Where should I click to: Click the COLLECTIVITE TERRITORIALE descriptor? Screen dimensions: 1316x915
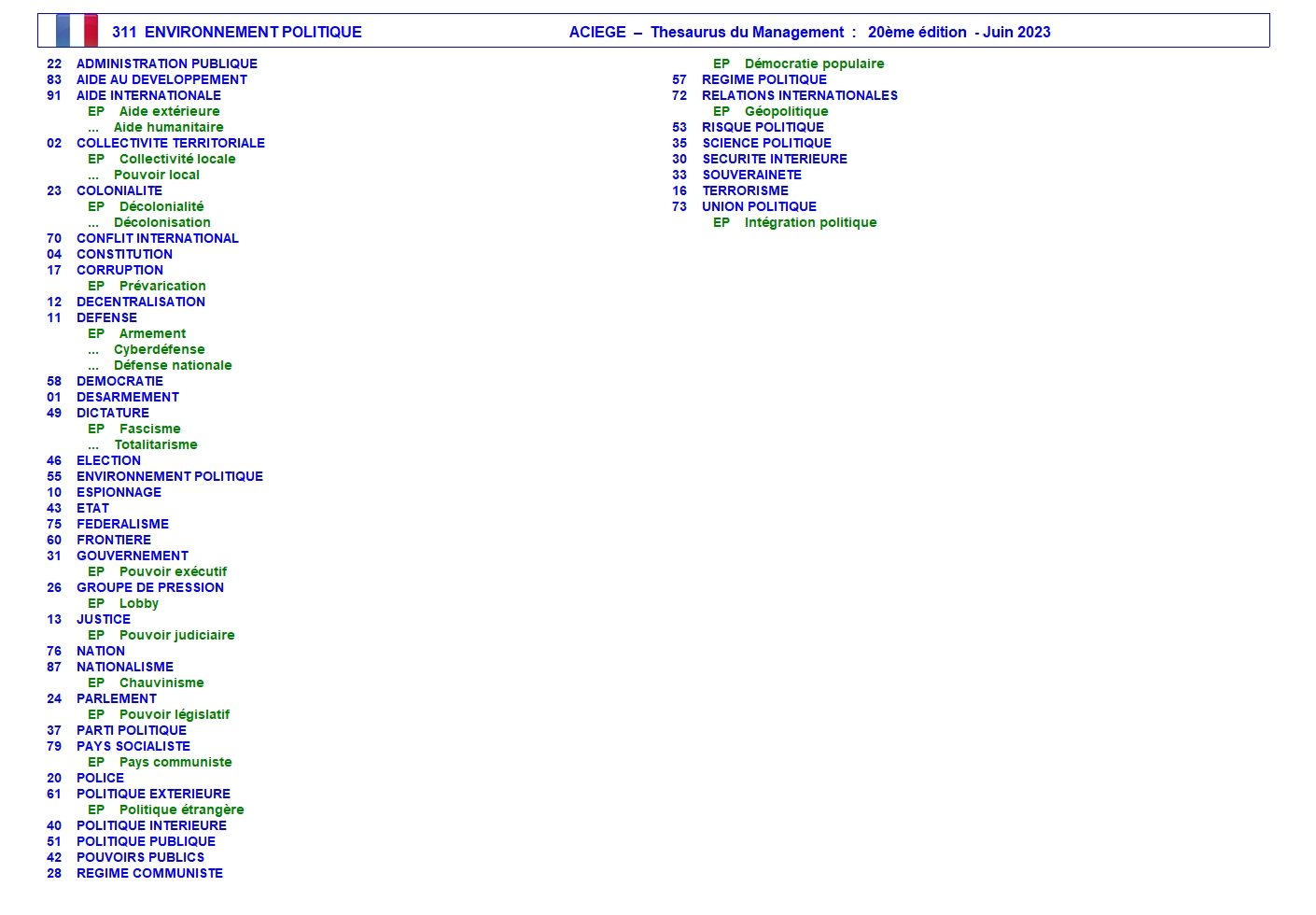(170, 143)
